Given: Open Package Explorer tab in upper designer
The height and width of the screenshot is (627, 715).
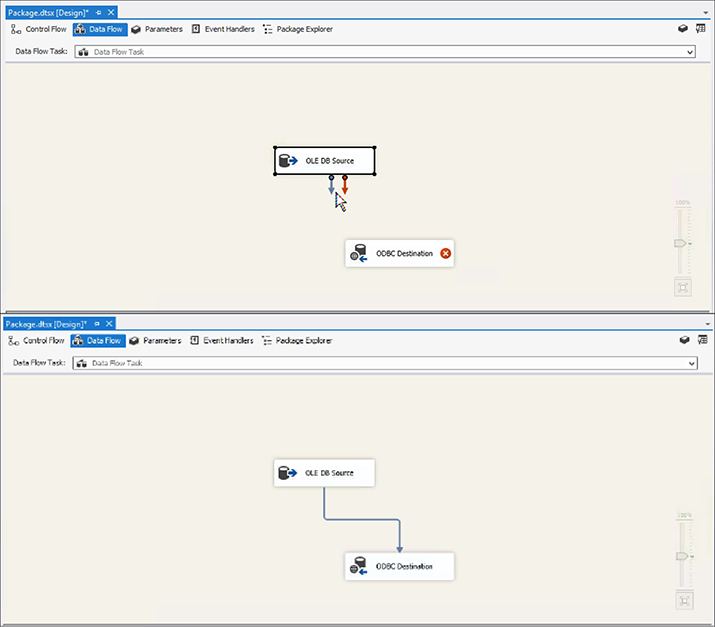Looking at the screenshot, I should tap(298, 29).
